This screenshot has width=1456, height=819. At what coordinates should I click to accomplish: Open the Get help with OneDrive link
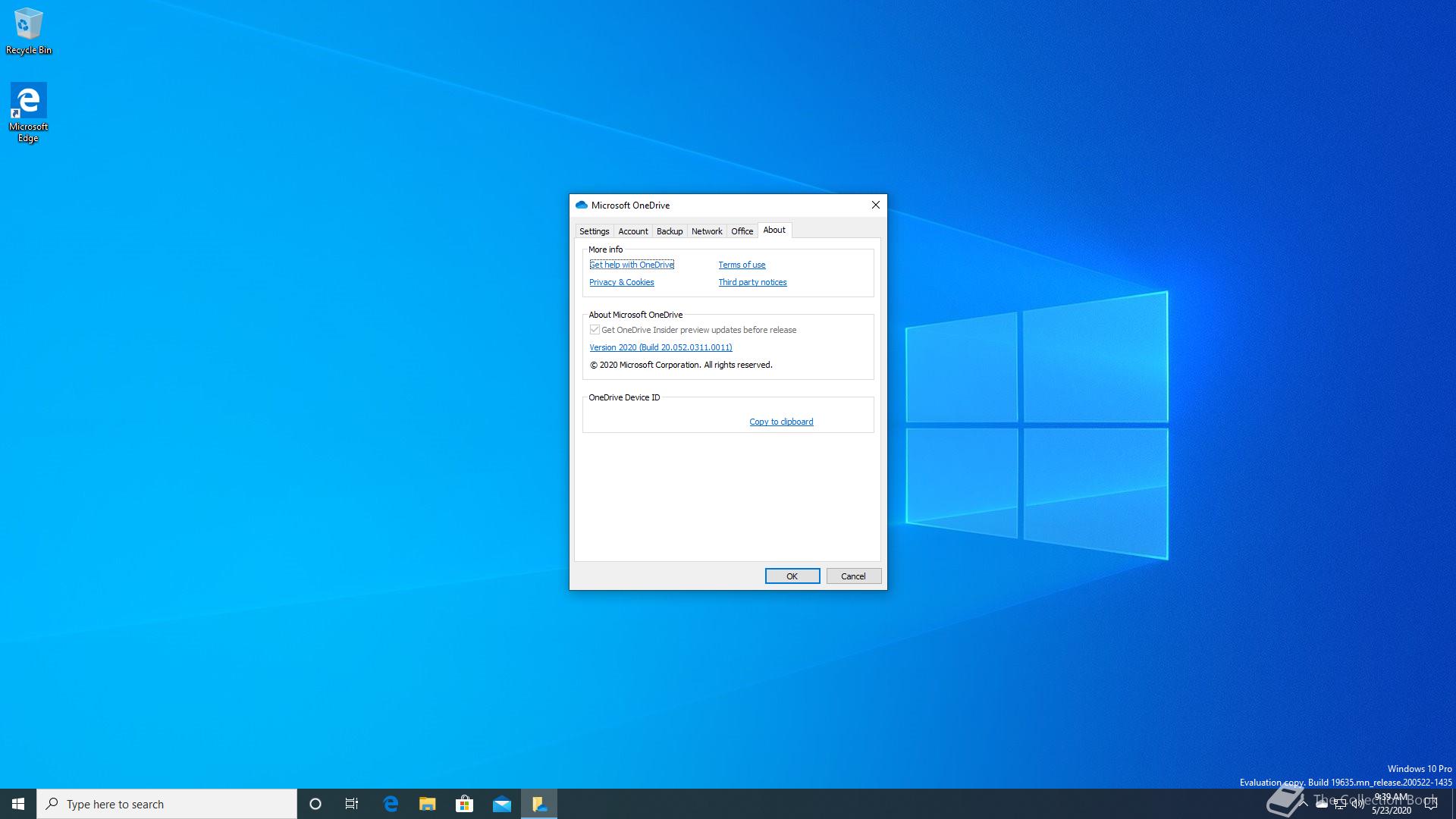(632, 265)
